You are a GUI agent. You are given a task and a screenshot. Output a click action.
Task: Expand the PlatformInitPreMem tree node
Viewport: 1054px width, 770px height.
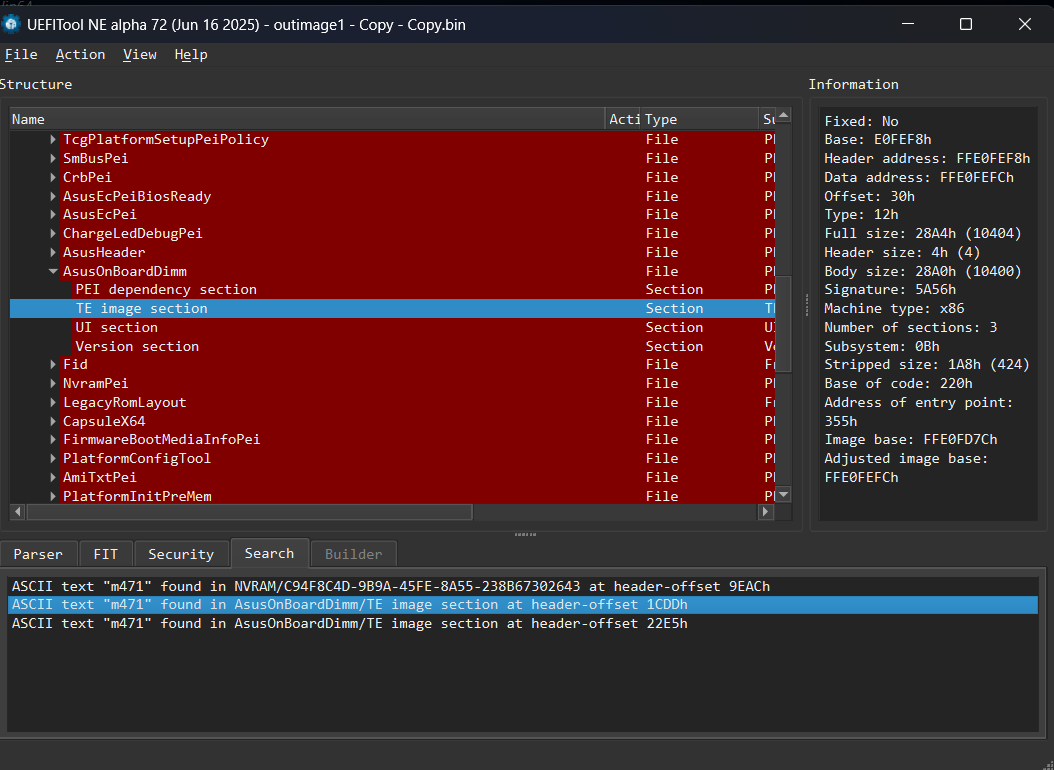click(x=53, y=496)
